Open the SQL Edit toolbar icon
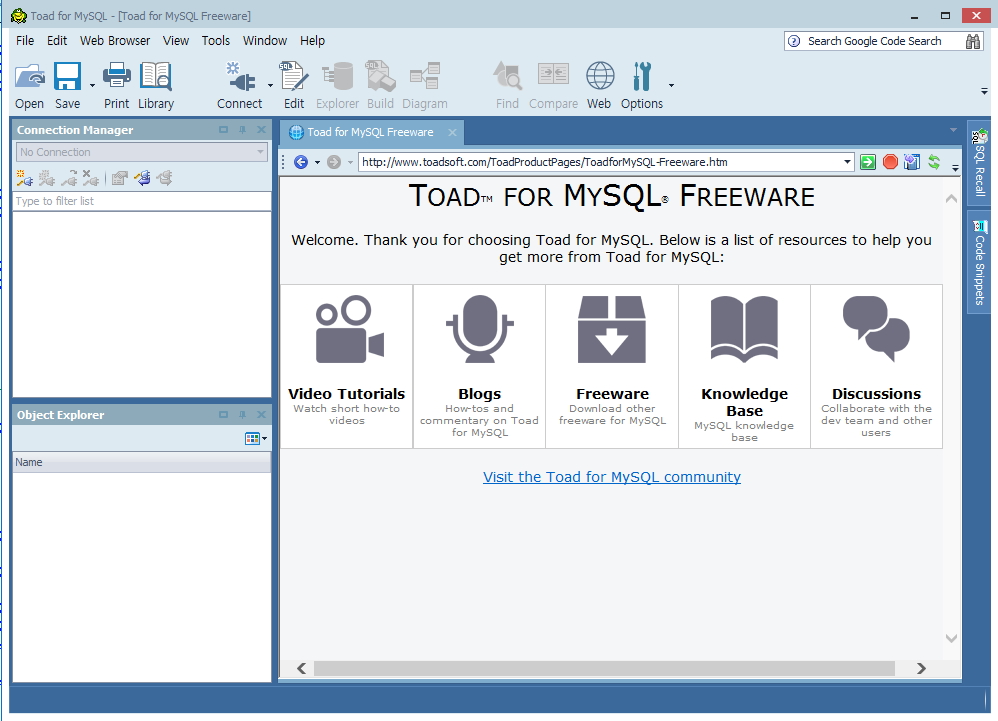998x721 pixels. click(x=294, y=77)
